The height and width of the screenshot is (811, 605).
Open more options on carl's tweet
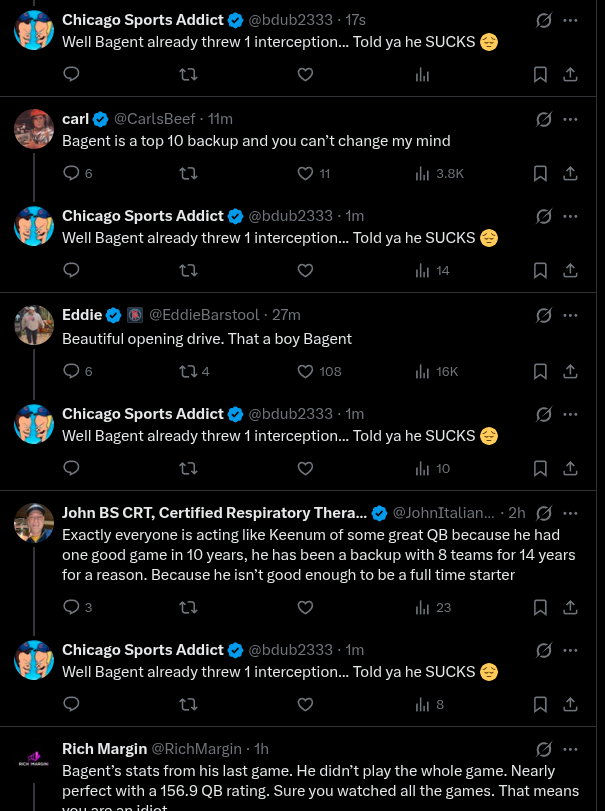tap(570, 119)
